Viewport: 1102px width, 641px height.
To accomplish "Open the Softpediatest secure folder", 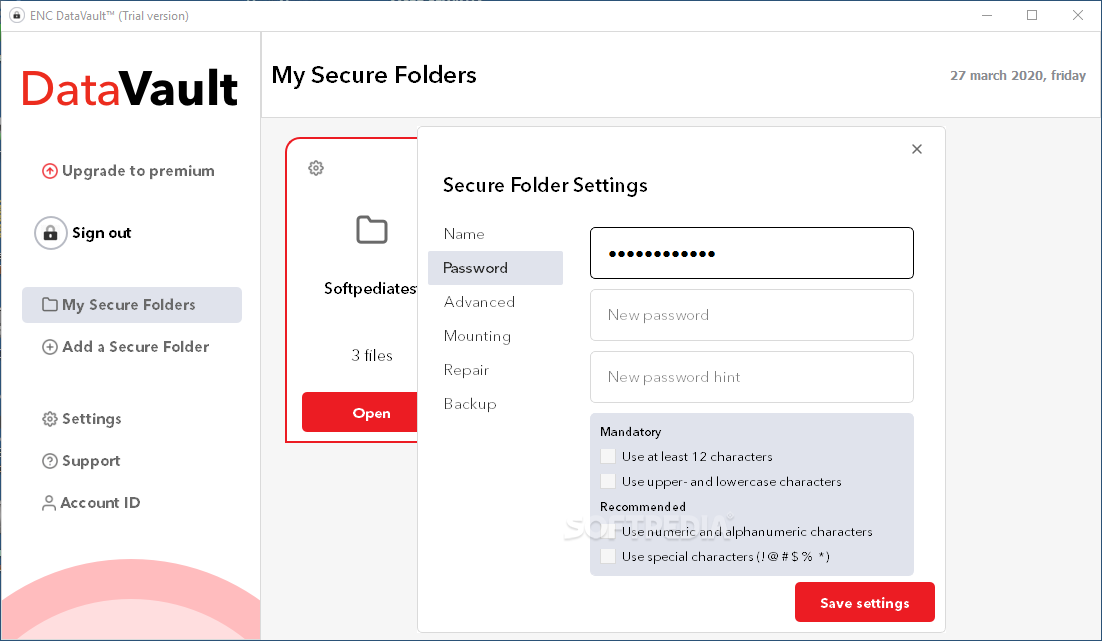I will (x=360, y=413).
